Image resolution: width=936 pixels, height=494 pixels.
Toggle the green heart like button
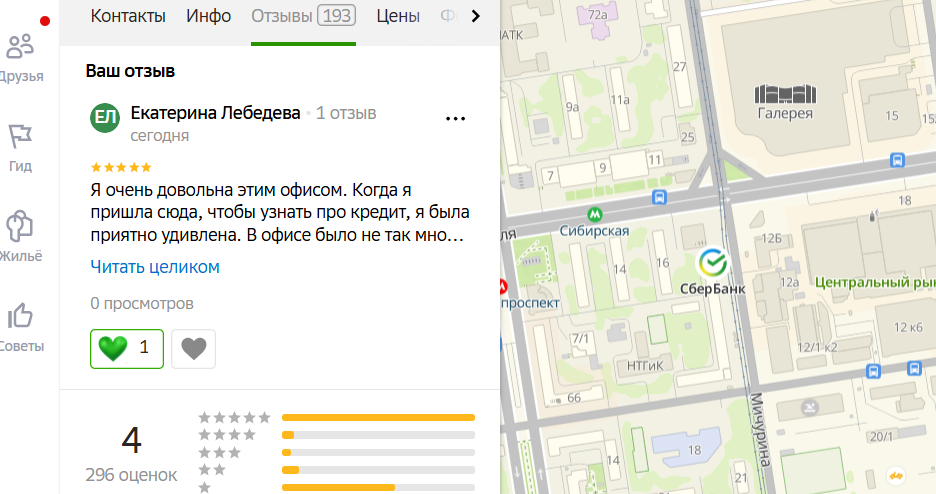coord(127,348)
